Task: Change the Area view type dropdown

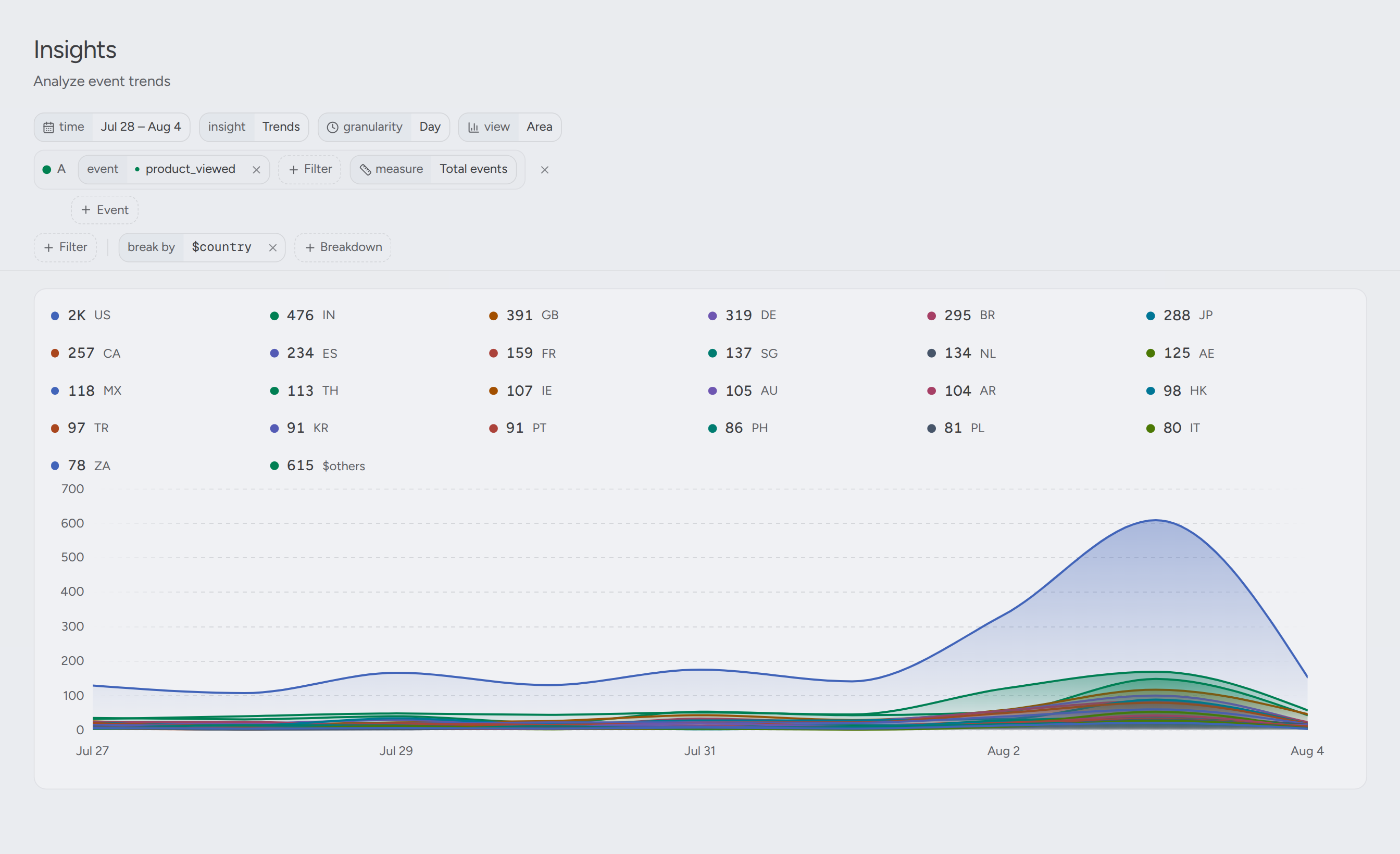Action: pyautogui.click(x=539, y=127)
